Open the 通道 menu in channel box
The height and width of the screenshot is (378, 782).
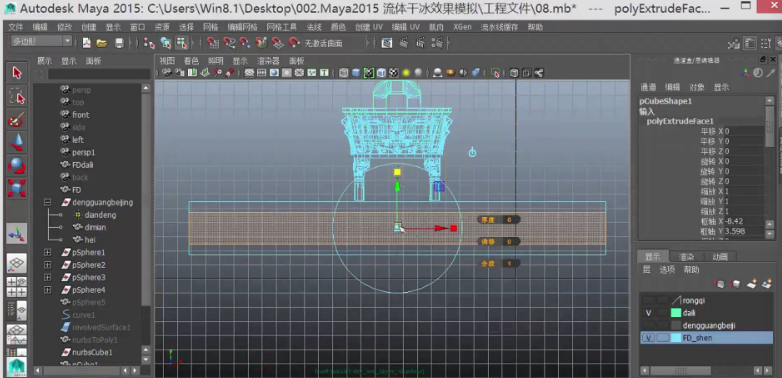[x=648, y=87]
